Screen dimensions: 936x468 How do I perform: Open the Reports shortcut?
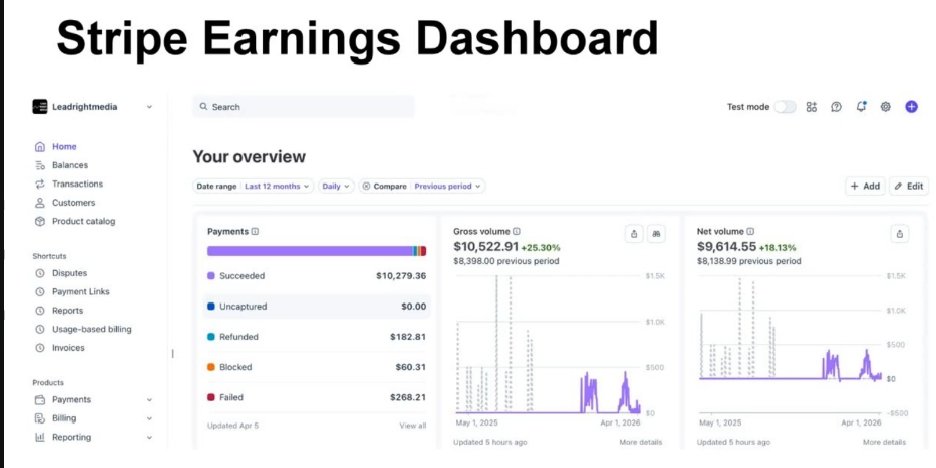click(x=67, y=311)
